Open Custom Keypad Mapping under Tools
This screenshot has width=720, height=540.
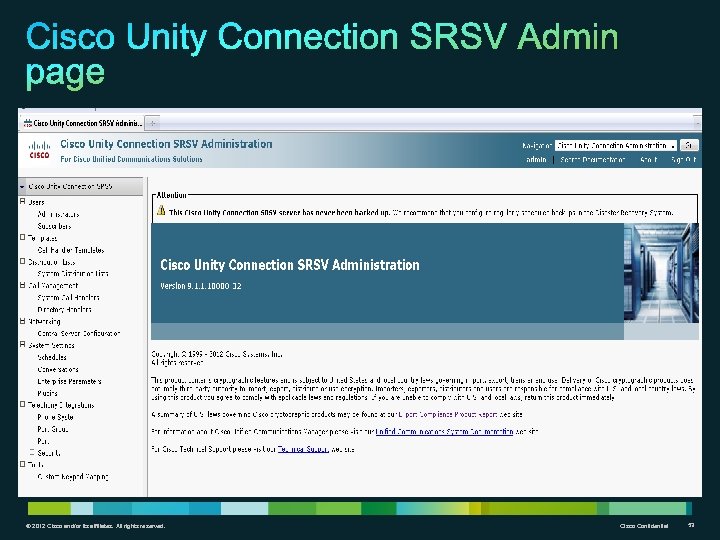coord(73,477)
